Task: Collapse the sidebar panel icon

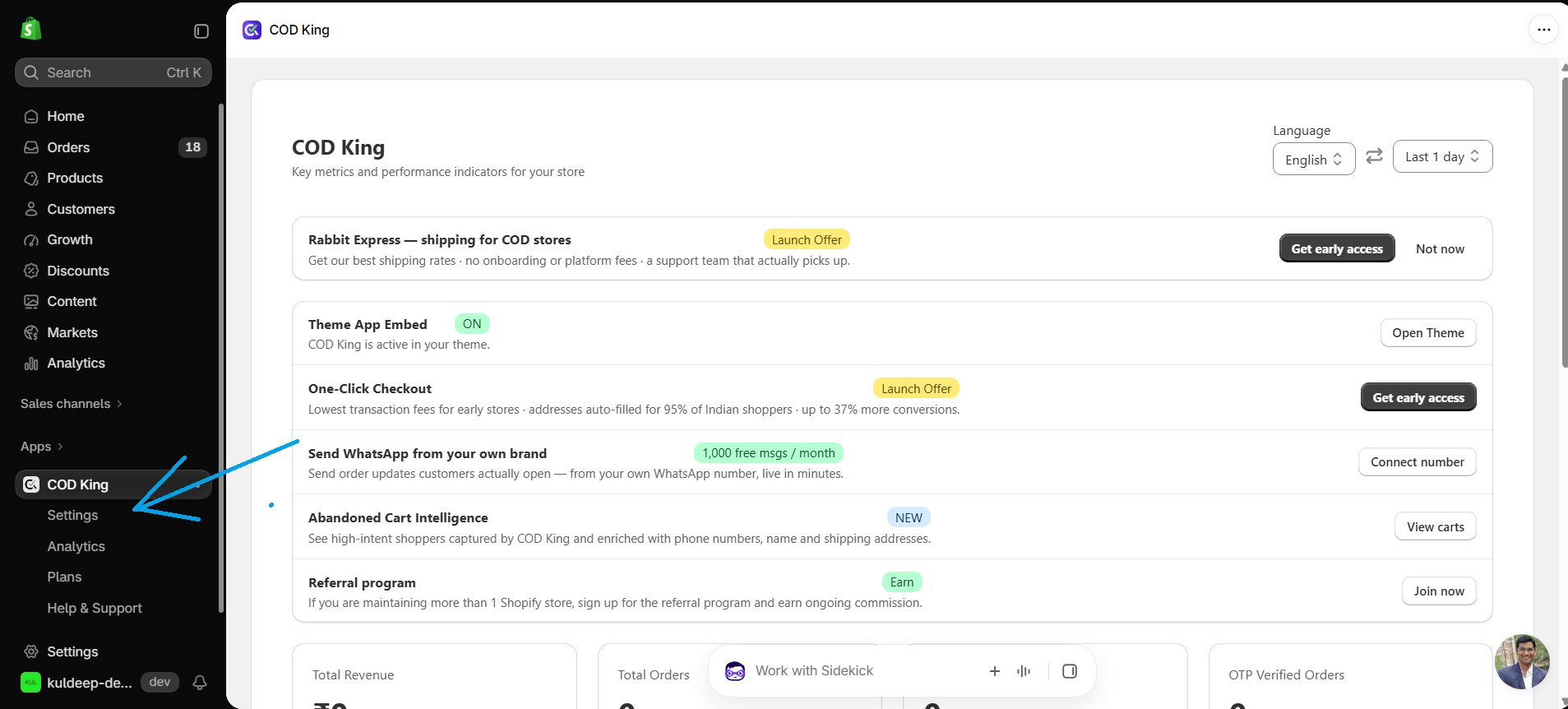Action: (201, 31)
